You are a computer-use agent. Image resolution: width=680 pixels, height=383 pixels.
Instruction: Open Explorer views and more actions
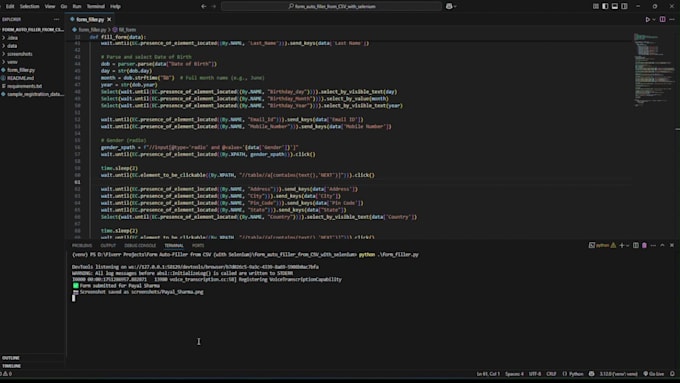click(56, 20)
